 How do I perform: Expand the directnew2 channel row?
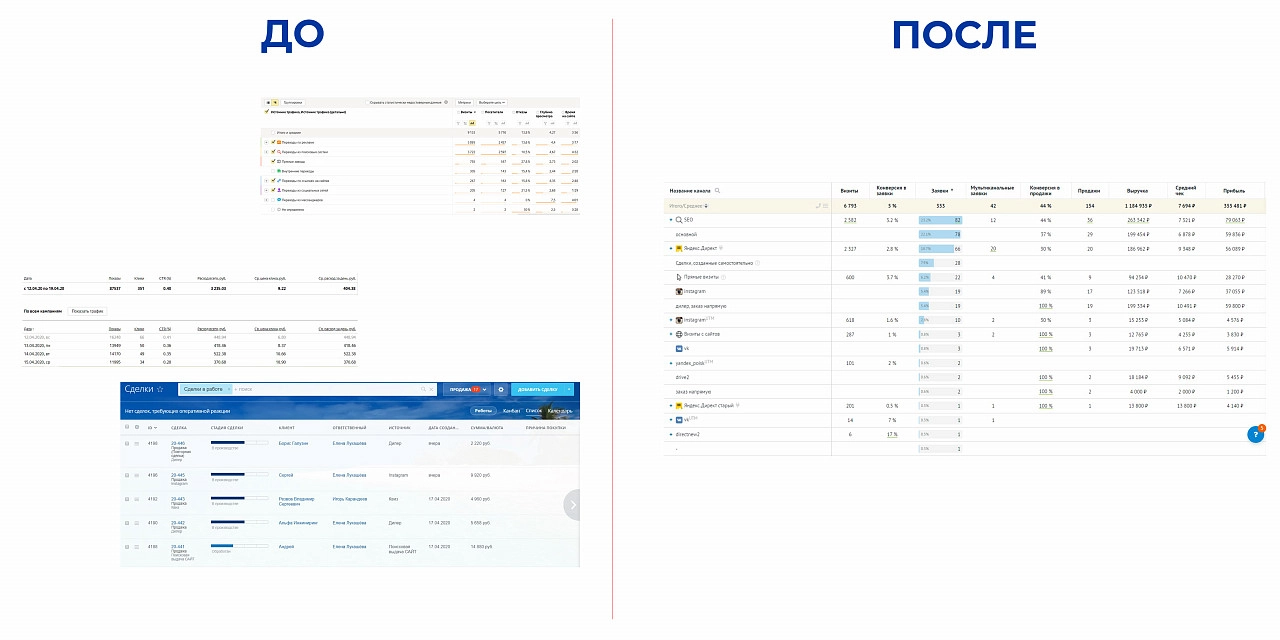click(671, 434)
